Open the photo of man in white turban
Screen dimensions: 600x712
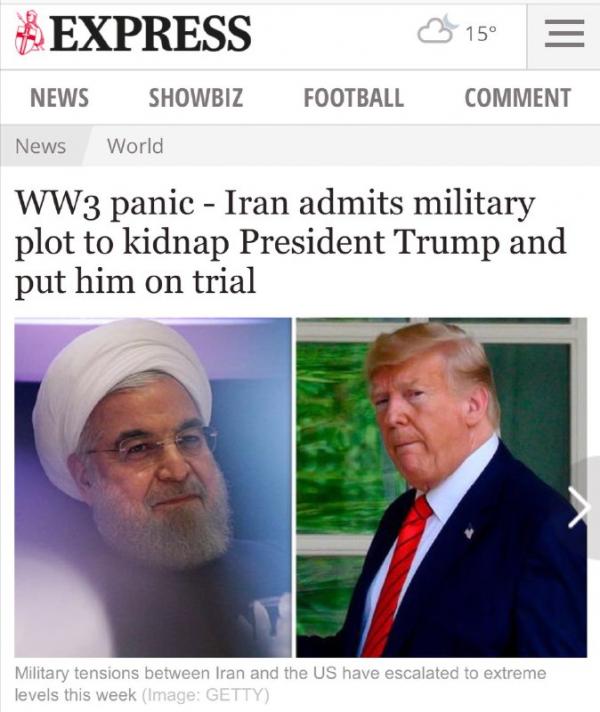153,488
